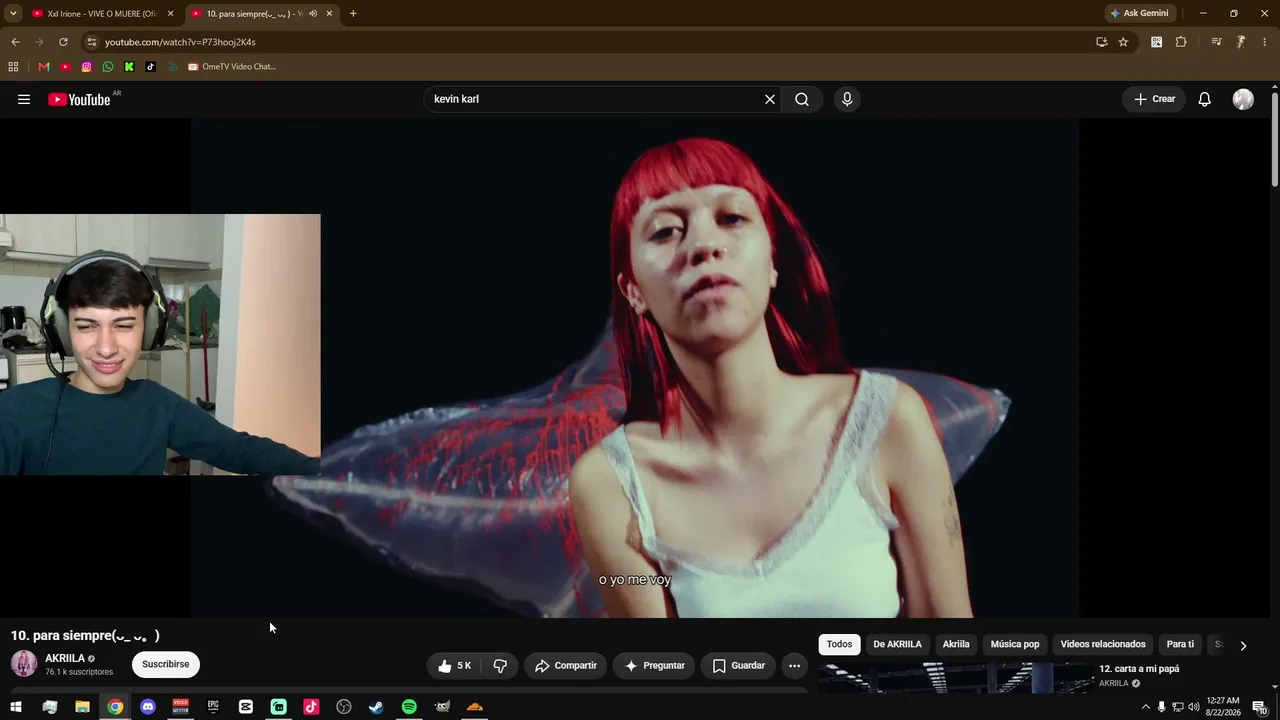Viewport: 1280px width, 720px height.
Task: Select the Akriila filter chip
Action: click(956, 644)
